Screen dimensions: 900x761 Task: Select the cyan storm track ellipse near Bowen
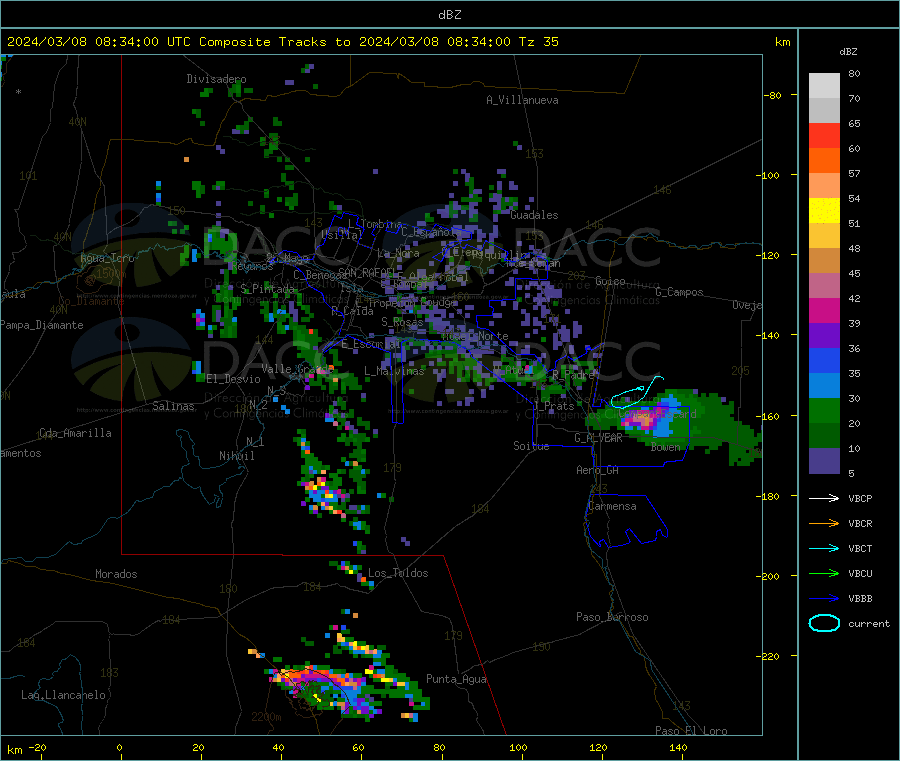coord(630,397)
